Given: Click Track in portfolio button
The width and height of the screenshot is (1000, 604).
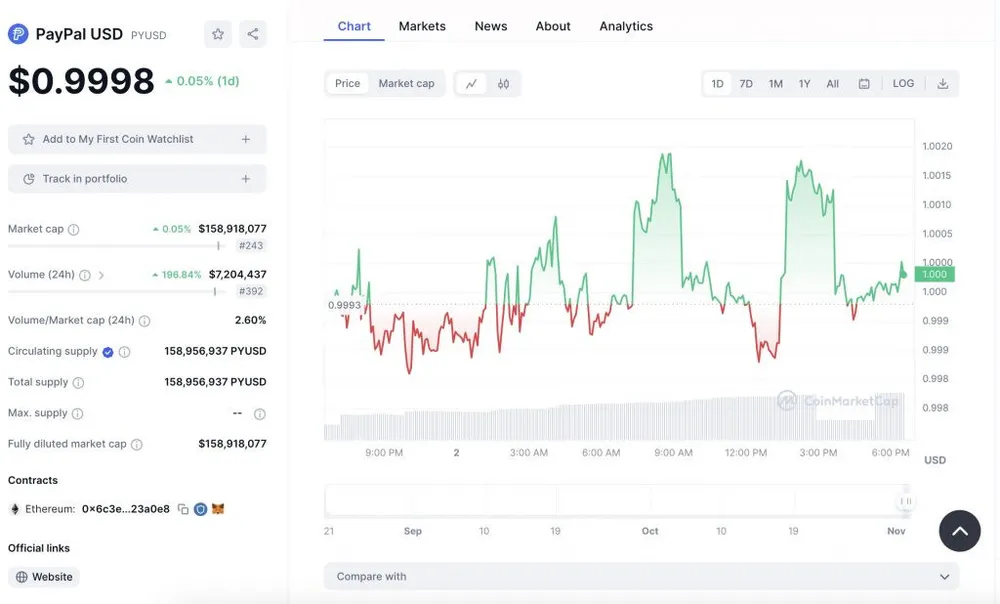Looking at the screenshot, I should pos(137,179).
